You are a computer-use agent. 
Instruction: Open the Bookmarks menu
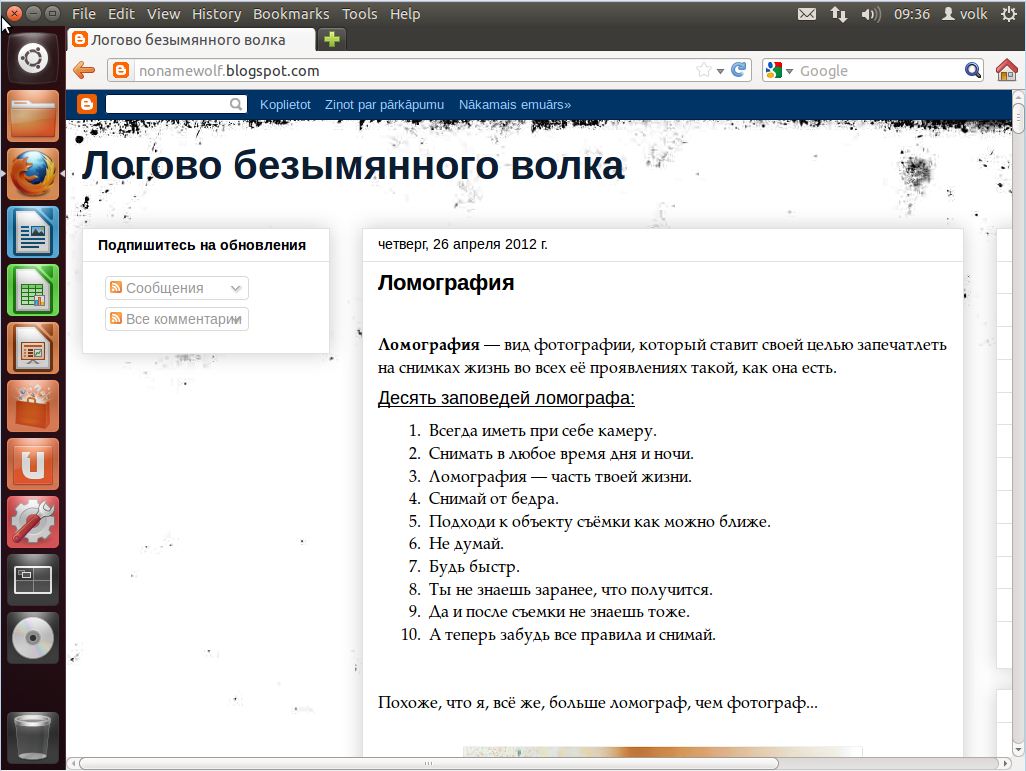pyautogui.click(x=291, y=14)
